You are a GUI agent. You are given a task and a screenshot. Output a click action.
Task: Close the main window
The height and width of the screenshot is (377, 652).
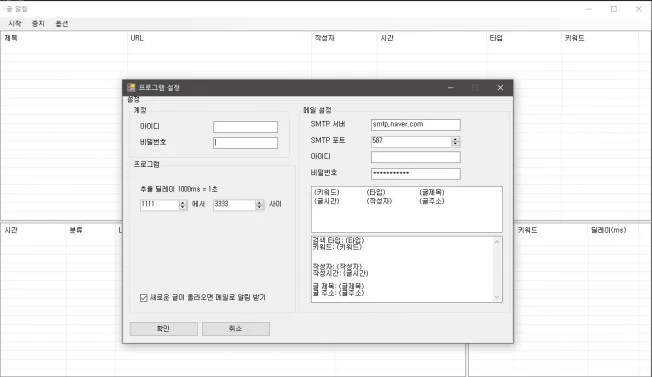tap(639, 9)
